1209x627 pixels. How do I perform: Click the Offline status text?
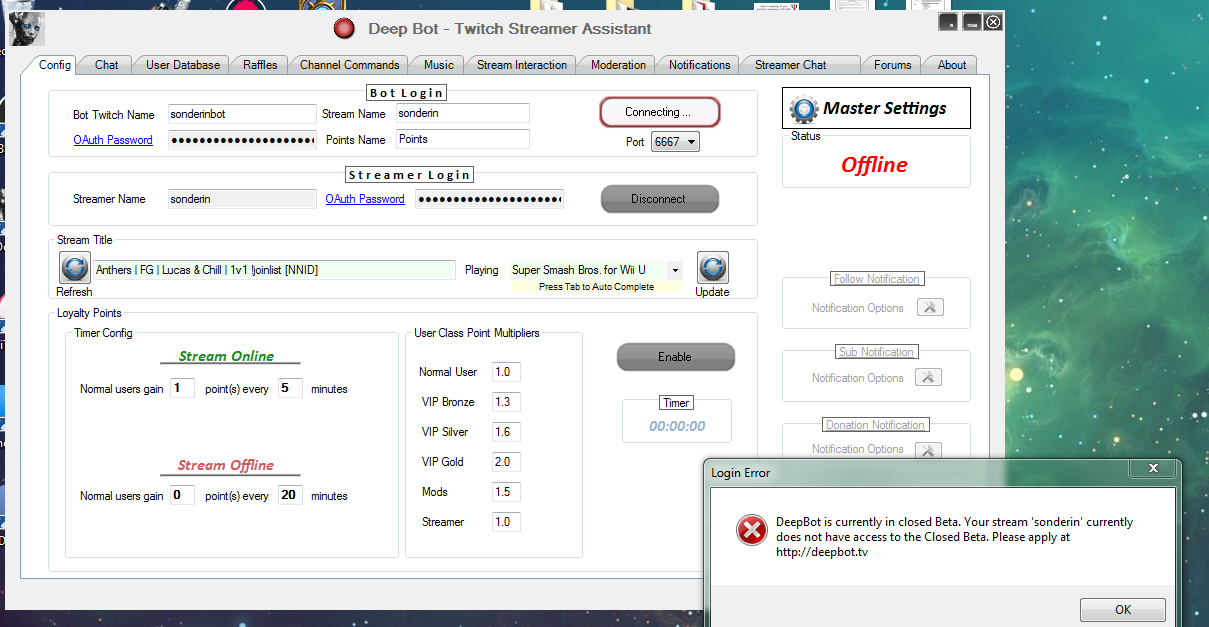(874, 165)
